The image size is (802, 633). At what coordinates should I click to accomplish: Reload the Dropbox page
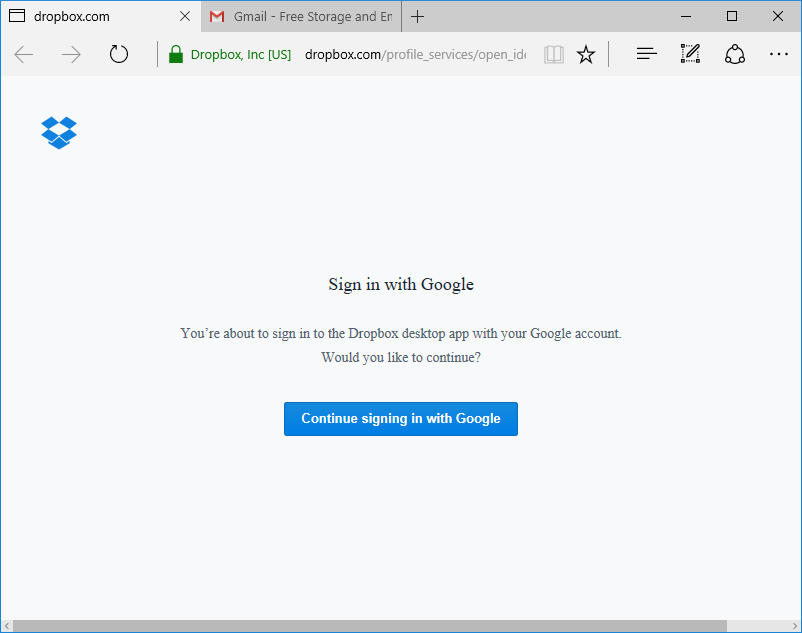(119, 54)
